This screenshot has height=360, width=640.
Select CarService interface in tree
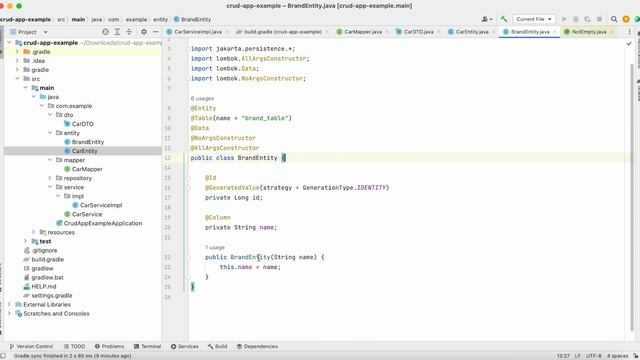pos(87,214)
